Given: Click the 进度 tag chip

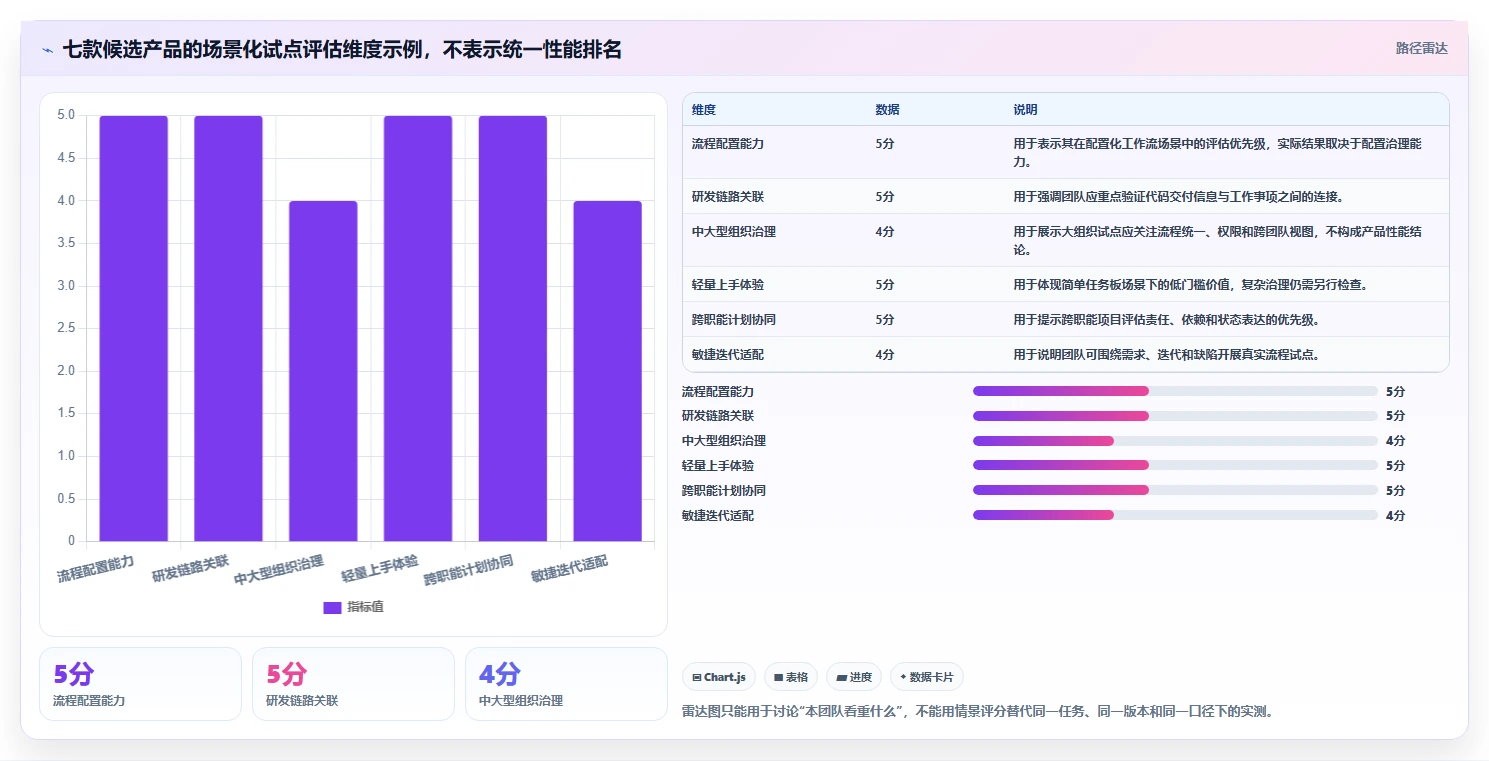Looking at the screenshot, I should [855, 677].
